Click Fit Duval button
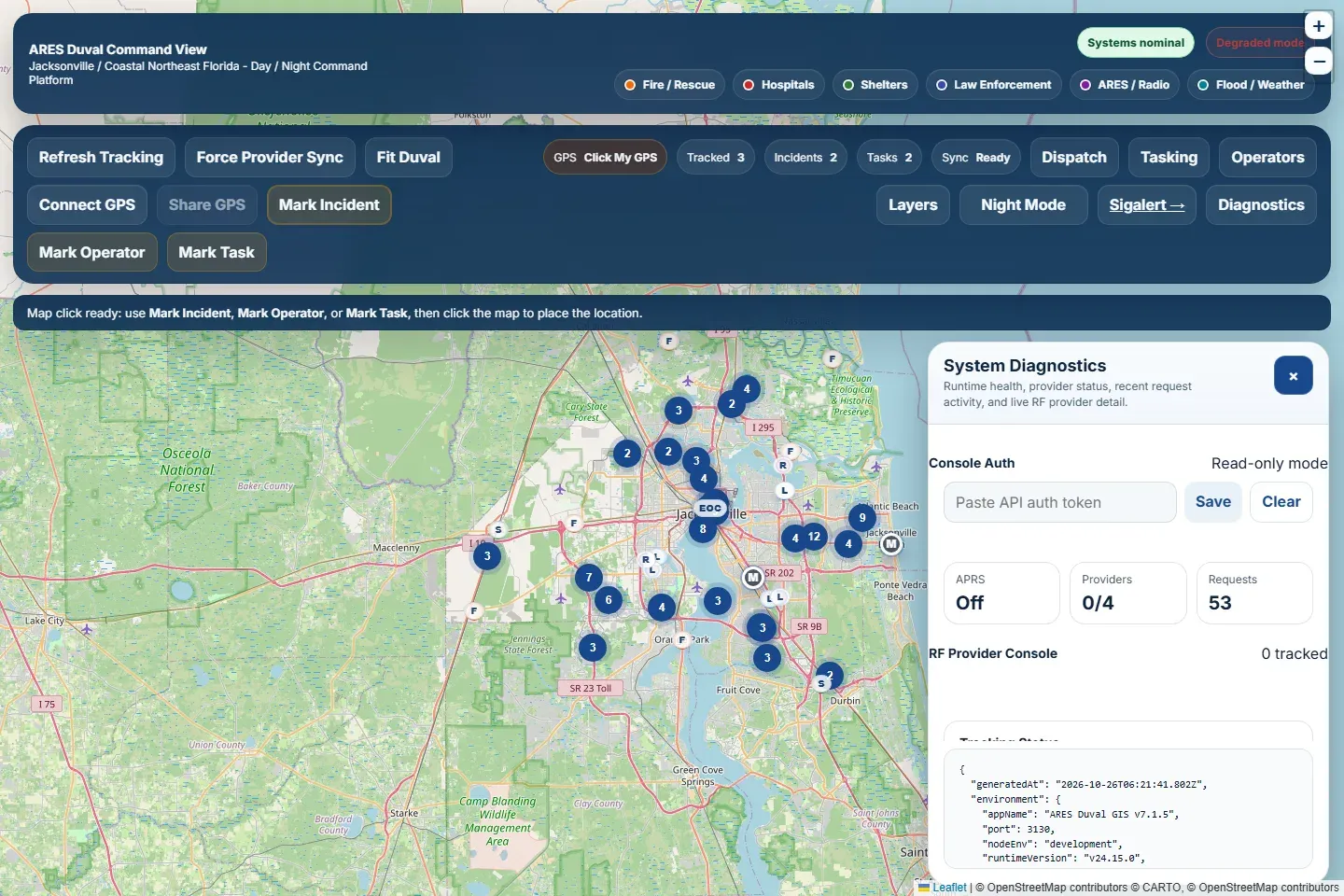Viewport: 1344px width, 896px height. coord(409,158)
